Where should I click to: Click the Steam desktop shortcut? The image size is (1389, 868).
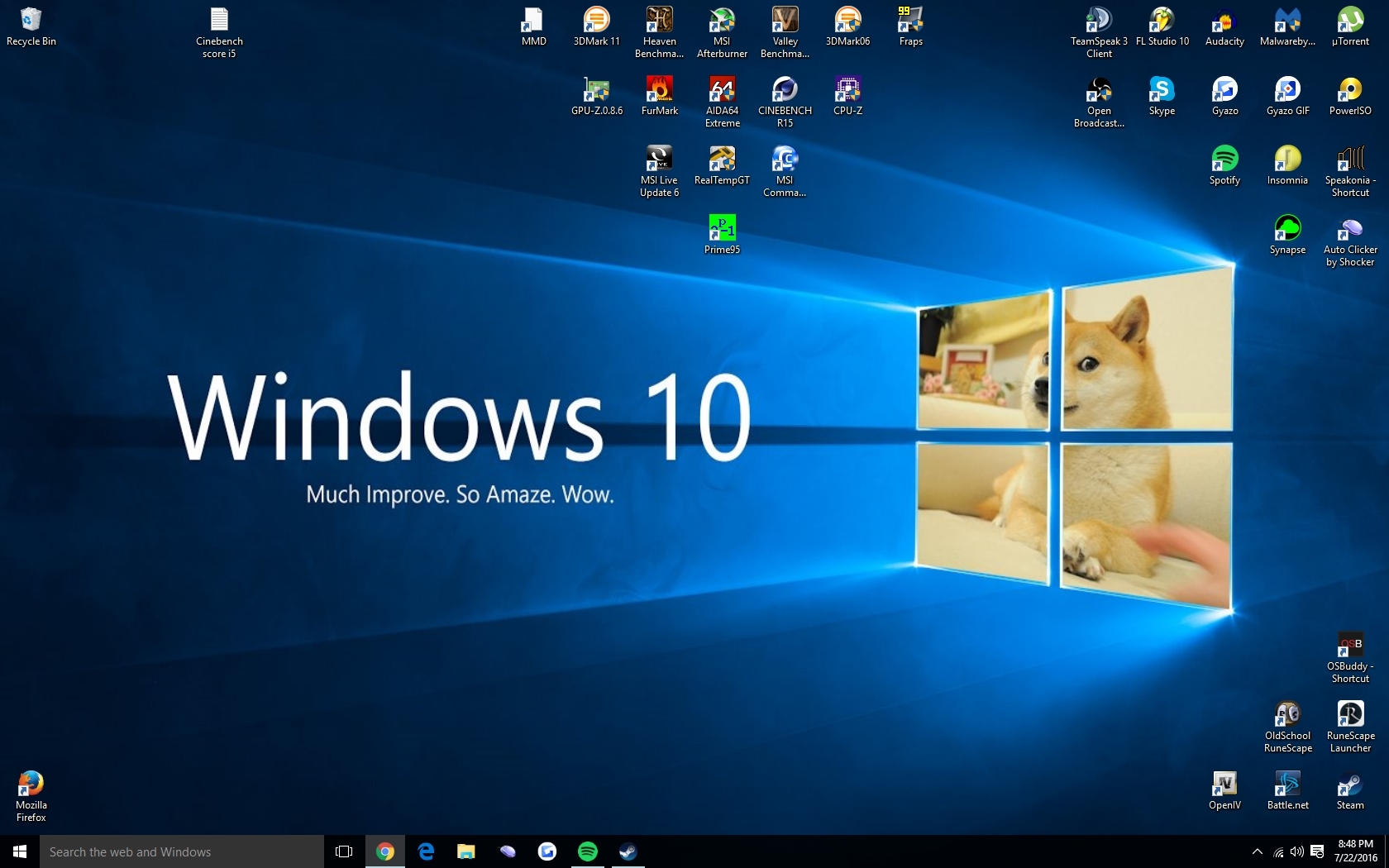pyautogui.click(x=1350, y=790)
